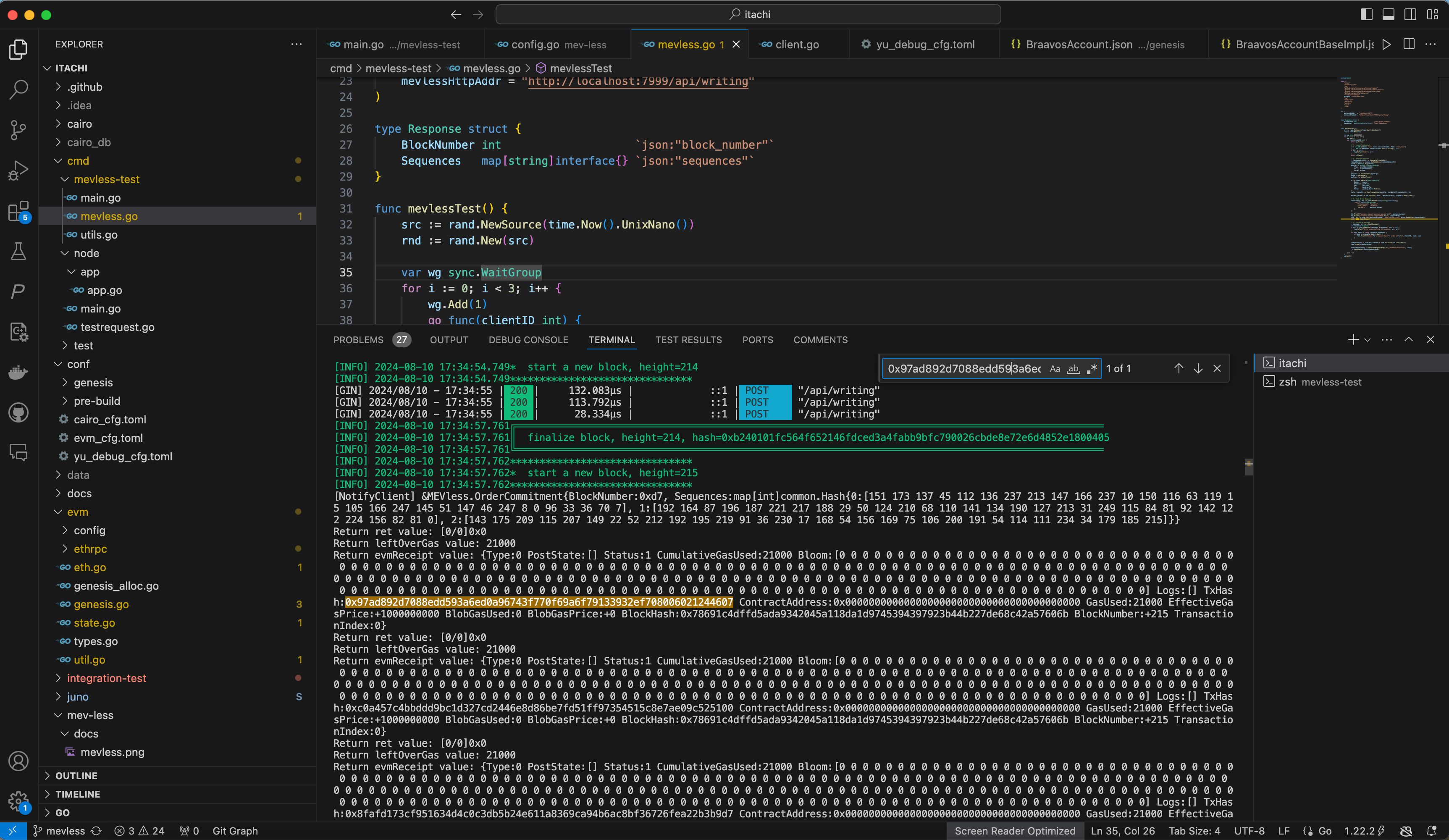Click errors and warnings count in status bar
1449x840 pixels.
pyautogui.click(x=139, y=831)
